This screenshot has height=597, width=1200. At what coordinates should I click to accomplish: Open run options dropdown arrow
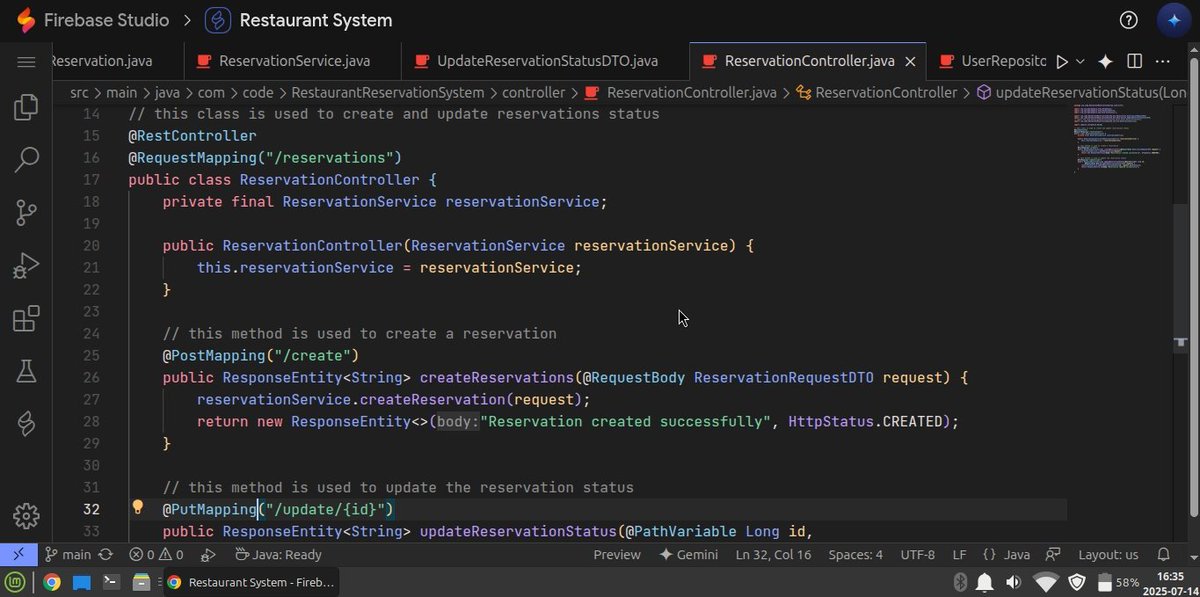click(x=1080, y=61)
